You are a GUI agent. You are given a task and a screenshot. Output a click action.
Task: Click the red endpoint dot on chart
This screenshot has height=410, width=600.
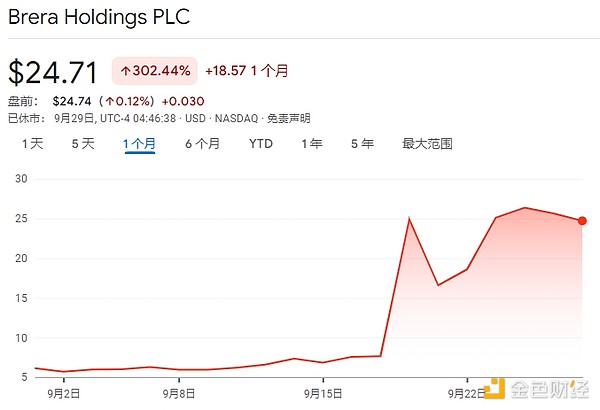[x=582, y=221]
